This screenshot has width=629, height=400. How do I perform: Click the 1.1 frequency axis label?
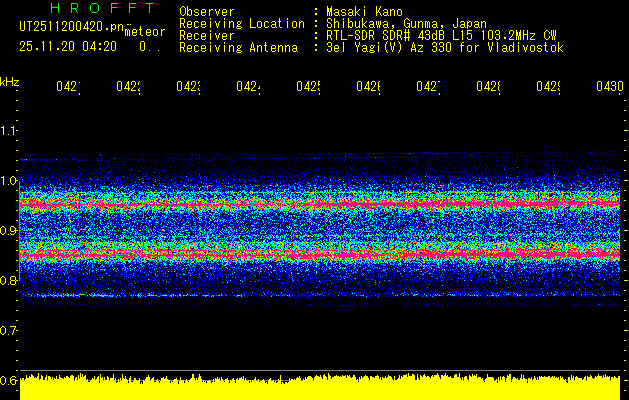[x=9, y=130]
